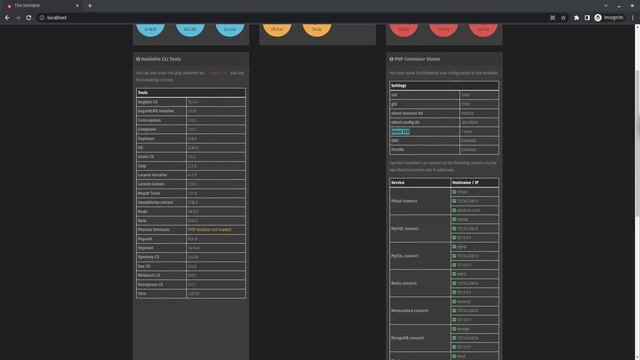Select the Stylelint tool row
Screen dimensions: 640x360
point(191,248)
